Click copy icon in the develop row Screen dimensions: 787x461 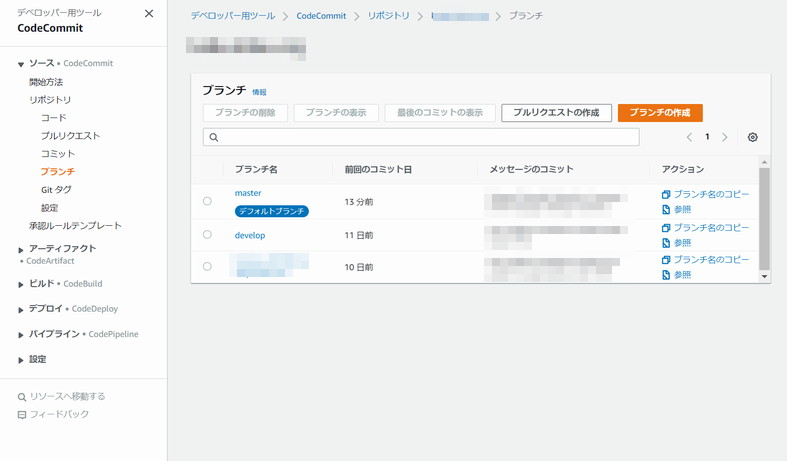click(x=666, y=228)
